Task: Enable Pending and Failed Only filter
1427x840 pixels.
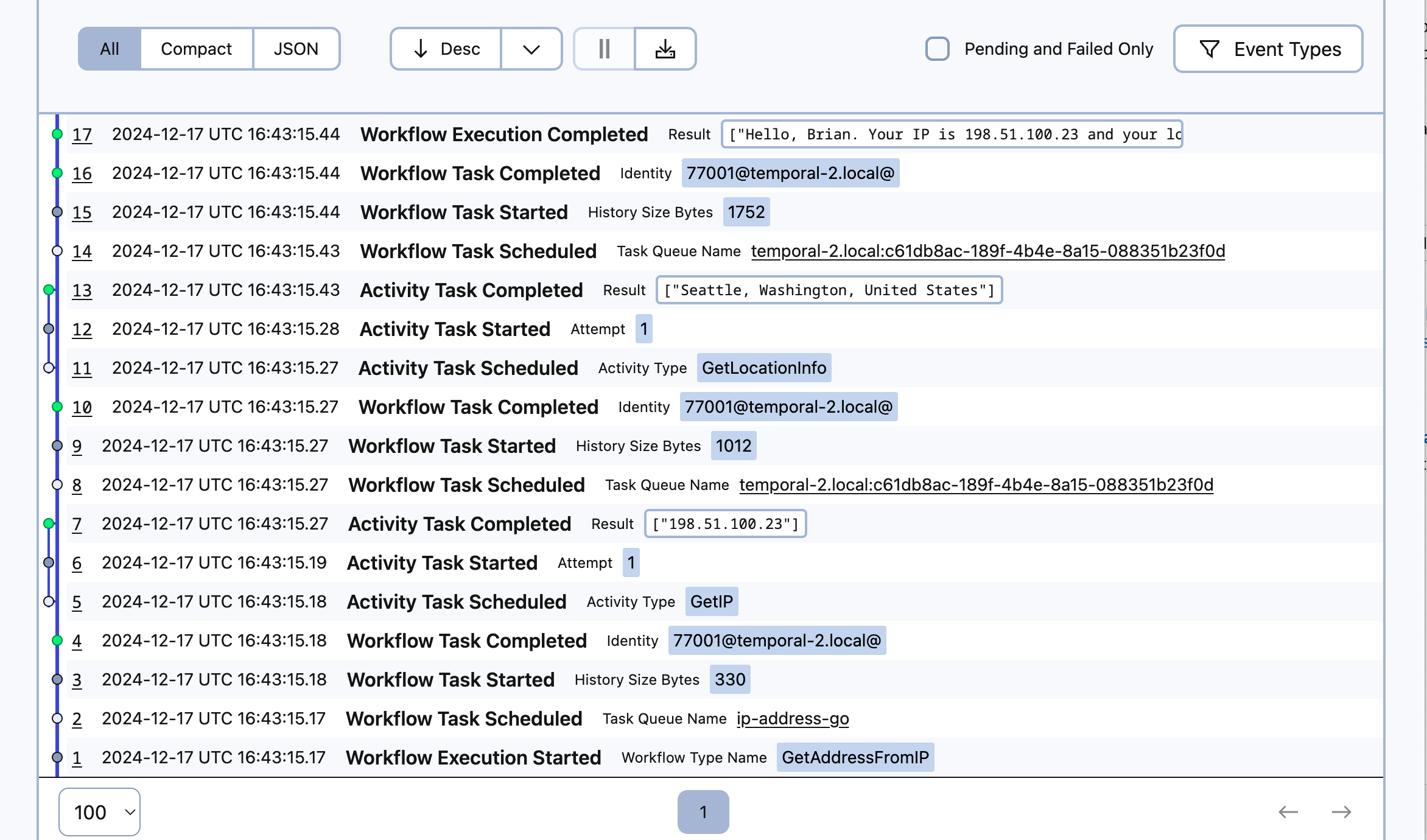Action: coord(937,49)
